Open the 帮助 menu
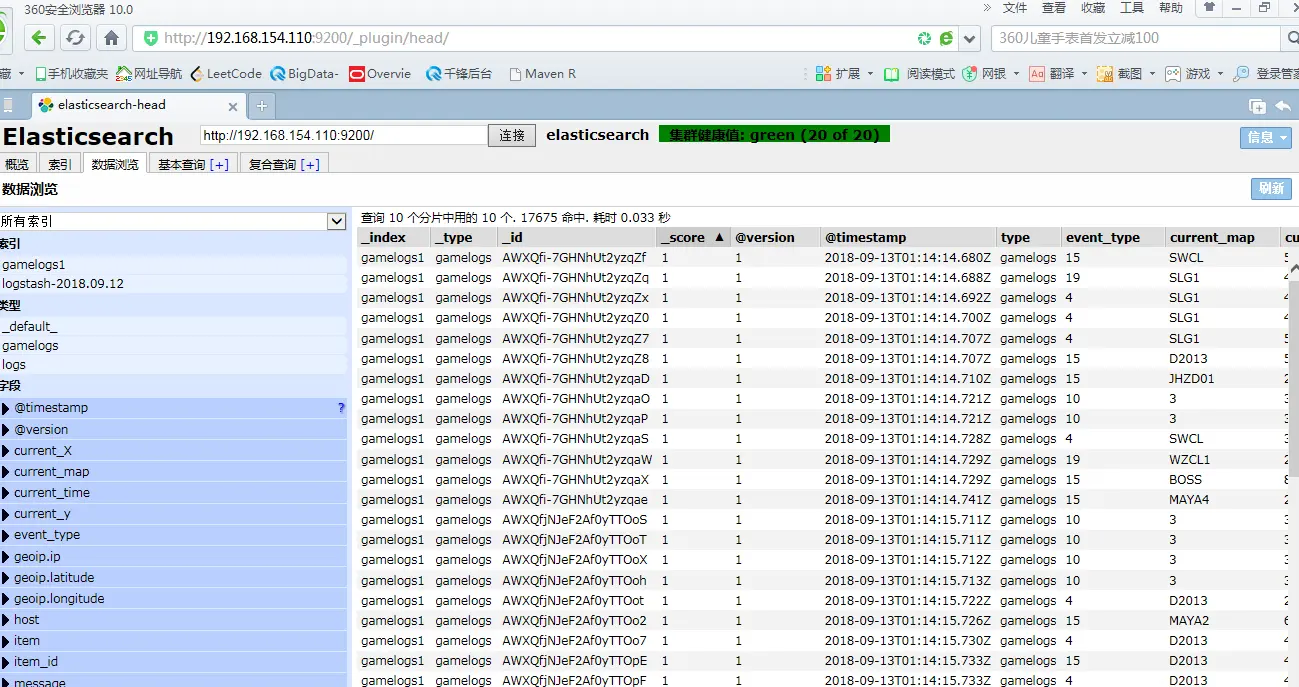Screen dimensions: 1299x687 point(1171,8)
